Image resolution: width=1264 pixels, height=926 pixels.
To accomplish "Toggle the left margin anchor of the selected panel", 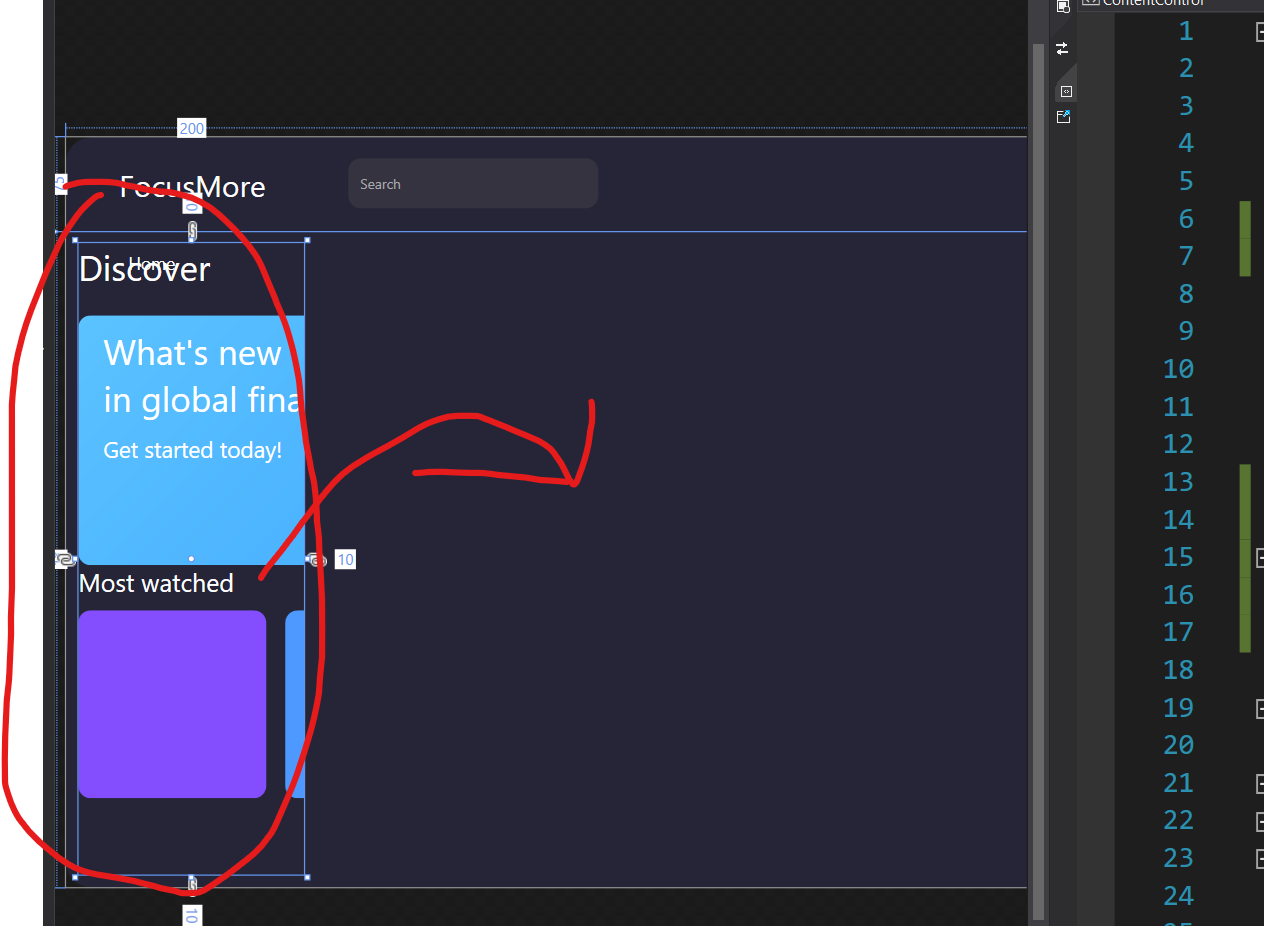I will [x=65, y=559].
